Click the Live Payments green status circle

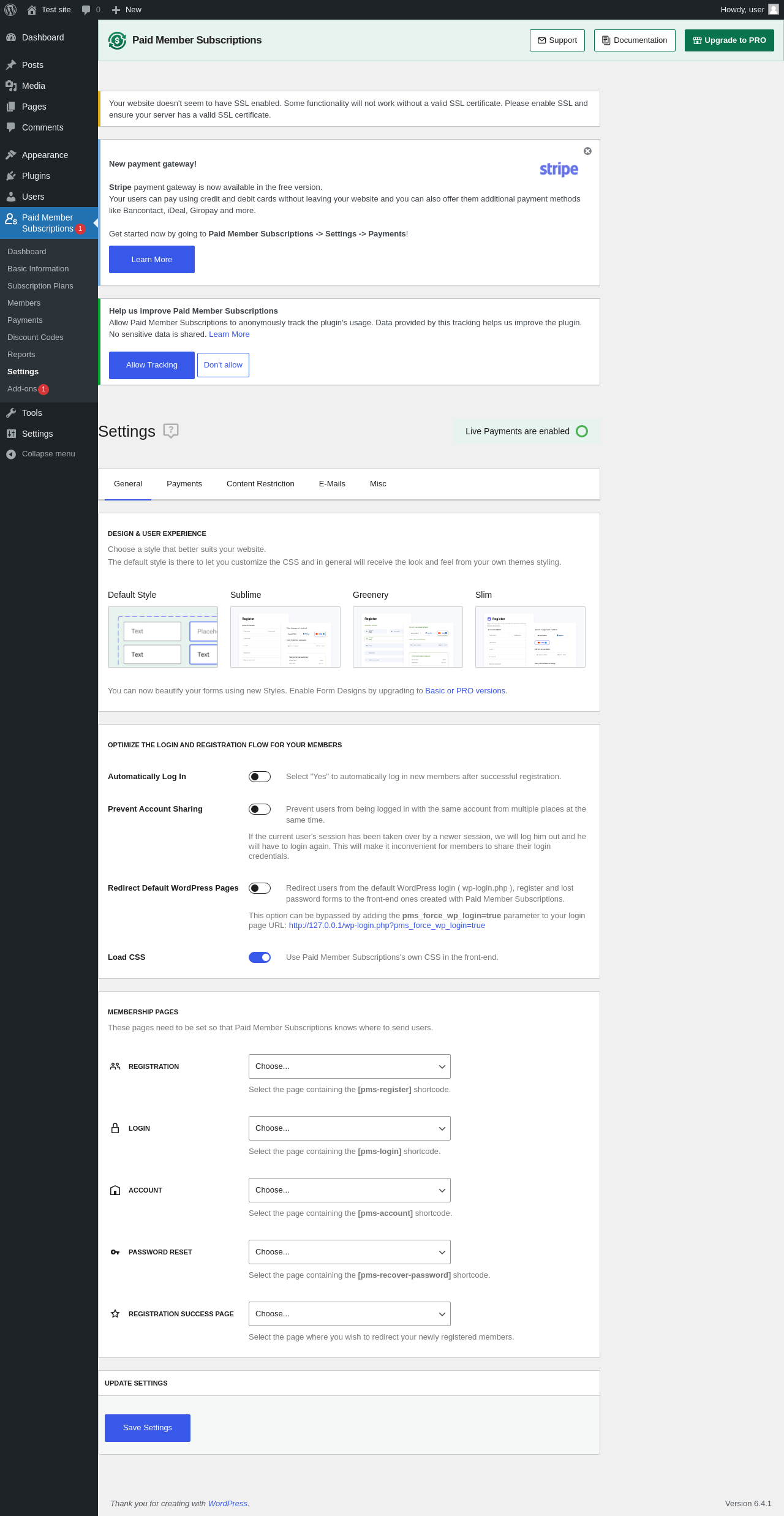(582, 431)
